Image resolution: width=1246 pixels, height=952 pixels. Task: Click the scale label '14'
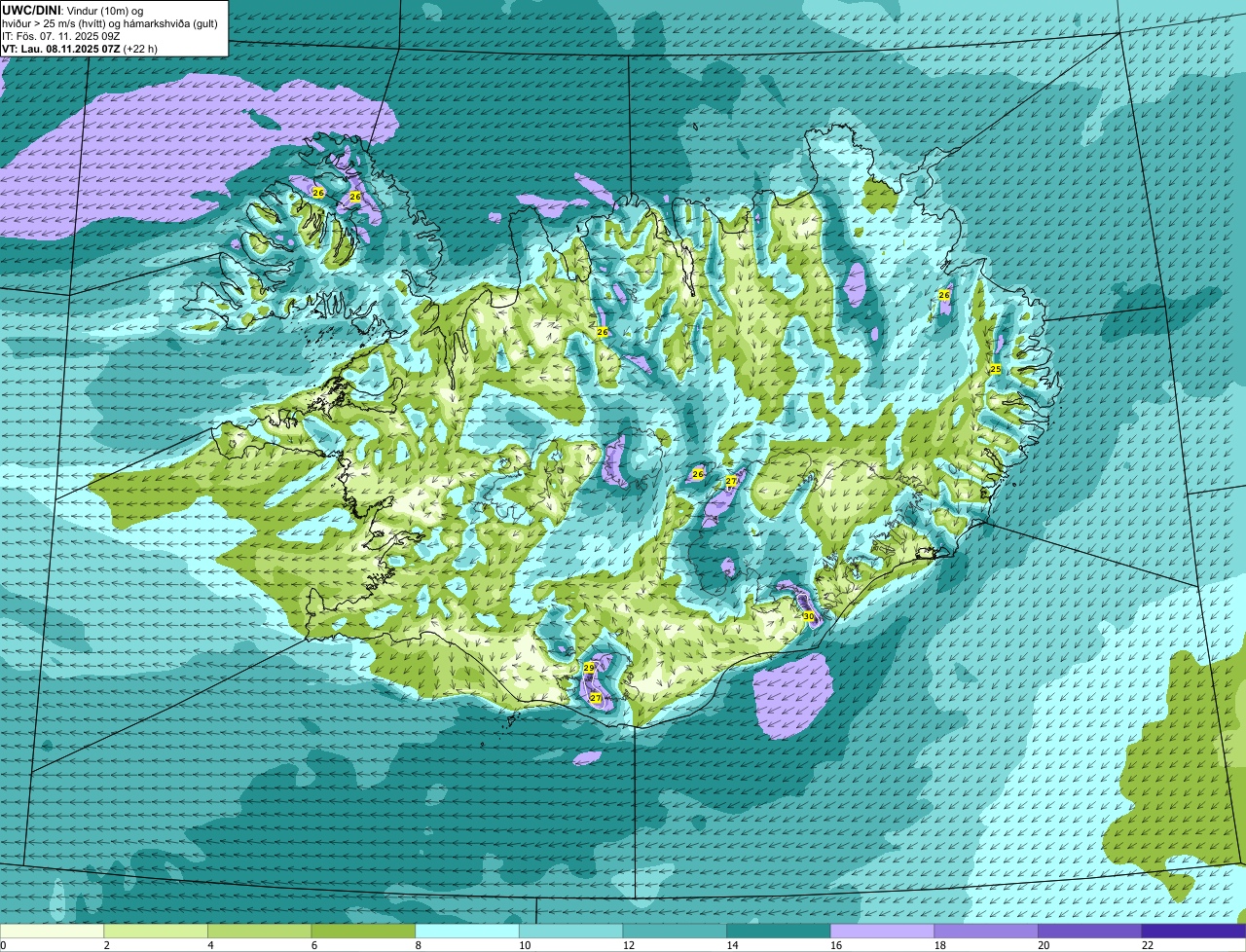[x=732, y=945]
